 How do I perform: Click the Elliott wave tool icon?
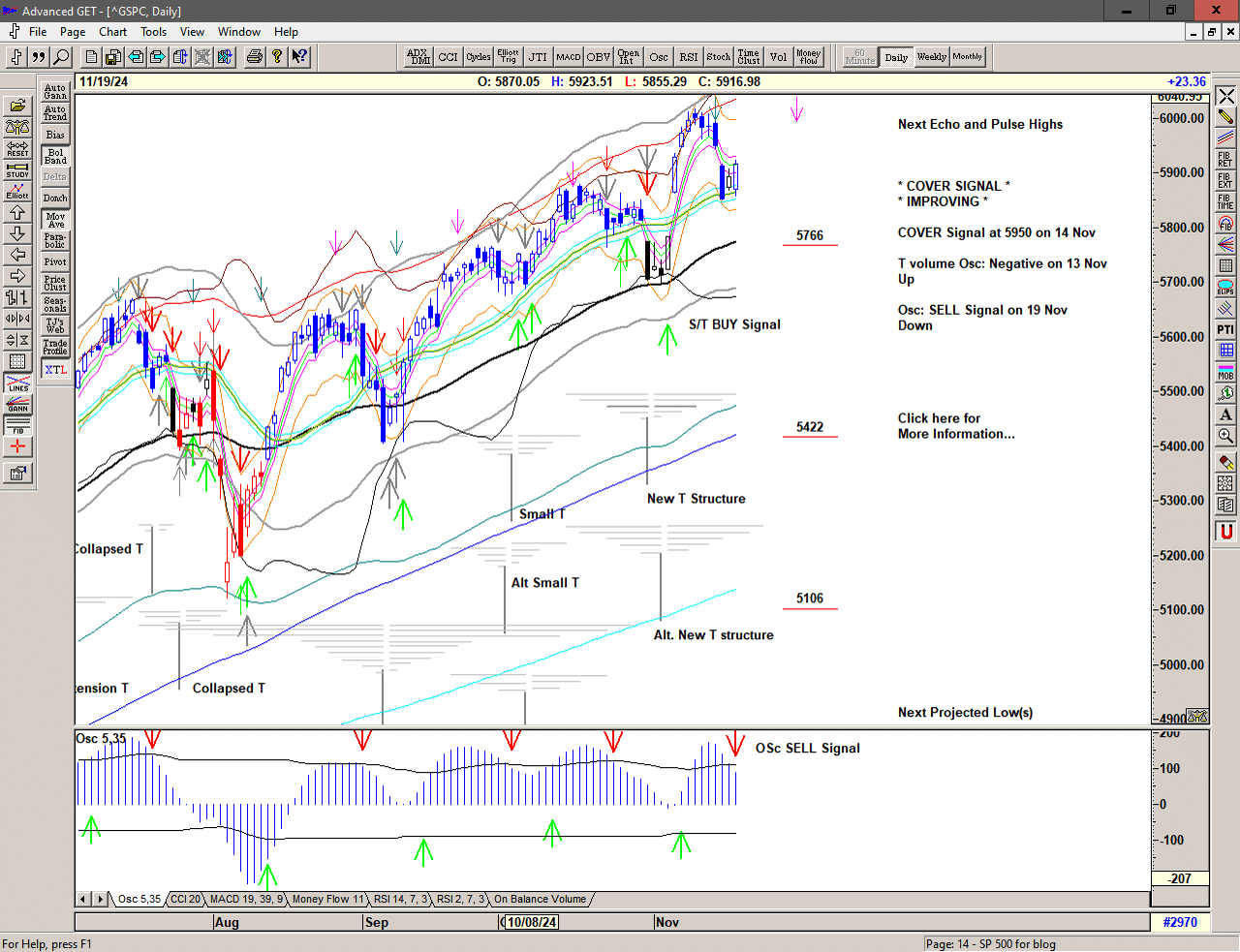coord(17,191)
